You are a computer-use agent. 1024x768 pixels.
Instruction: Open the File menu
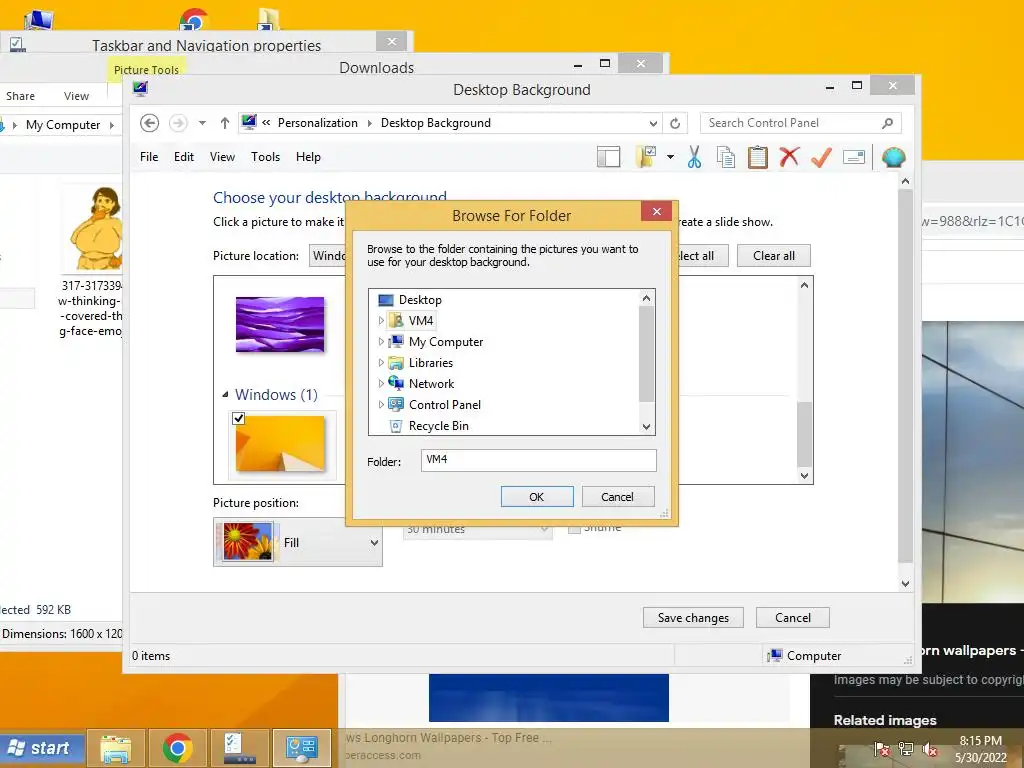[x=149, y=157]
